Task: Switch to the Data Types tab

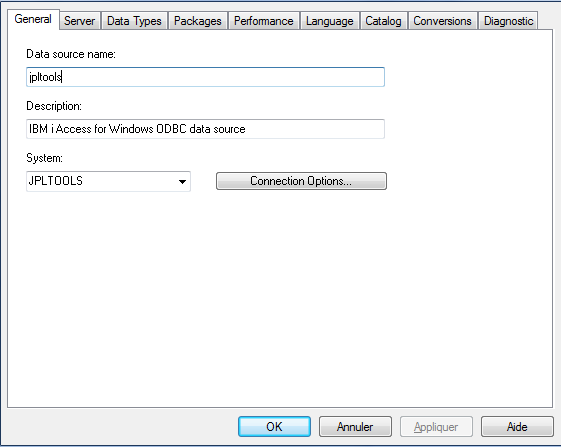Action: 134,21
